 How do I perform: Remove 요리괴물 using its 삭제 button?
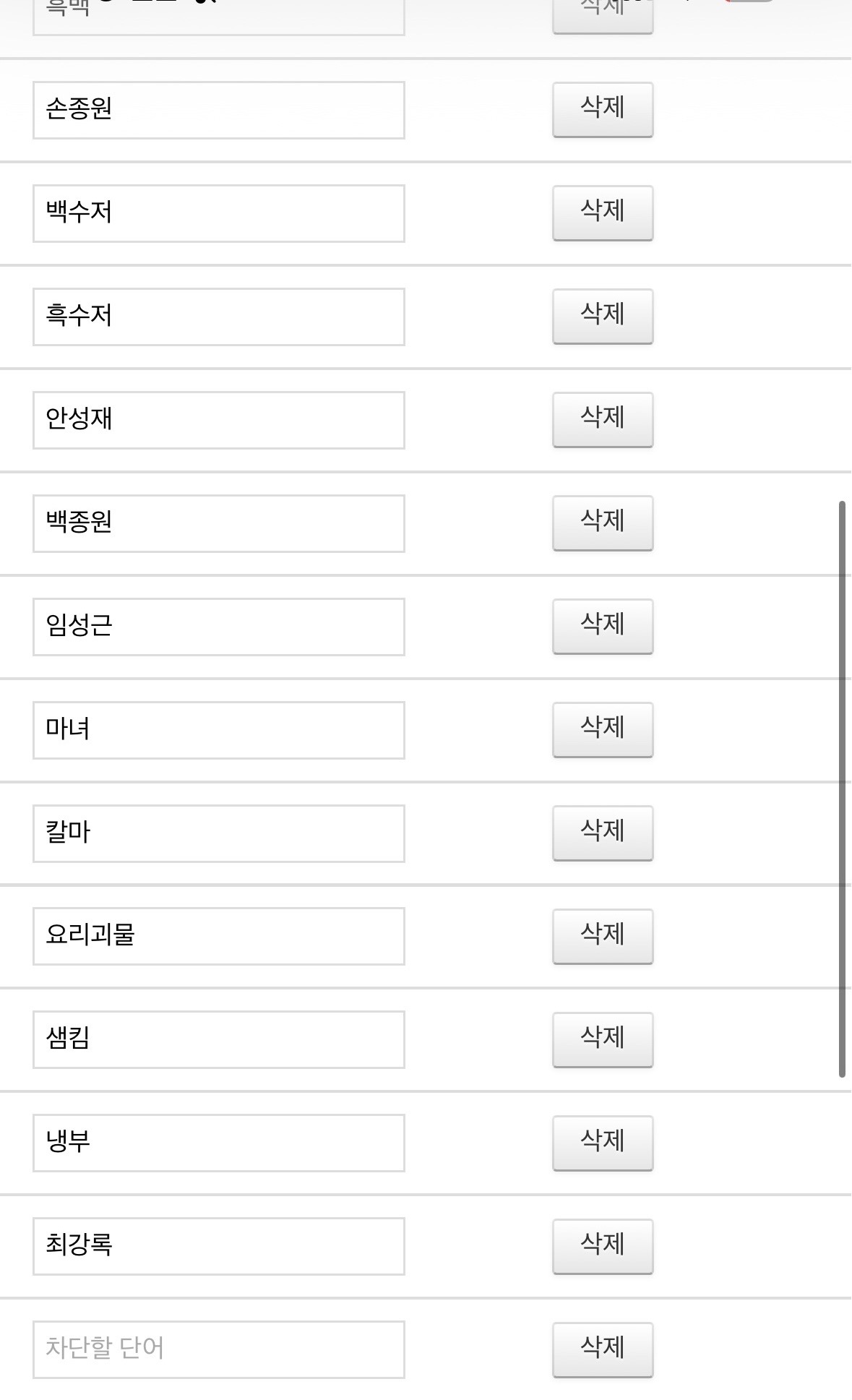[x=603, y=936]
